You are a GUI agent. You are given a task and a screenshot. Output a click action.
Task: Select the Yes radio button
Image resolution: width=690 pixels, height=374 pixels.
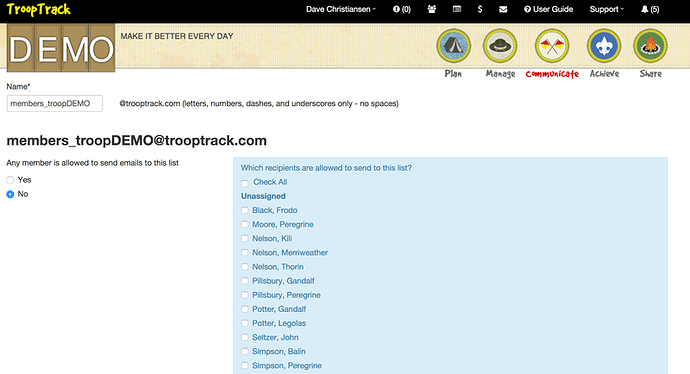pyautogui.click(x=10, y=180)
